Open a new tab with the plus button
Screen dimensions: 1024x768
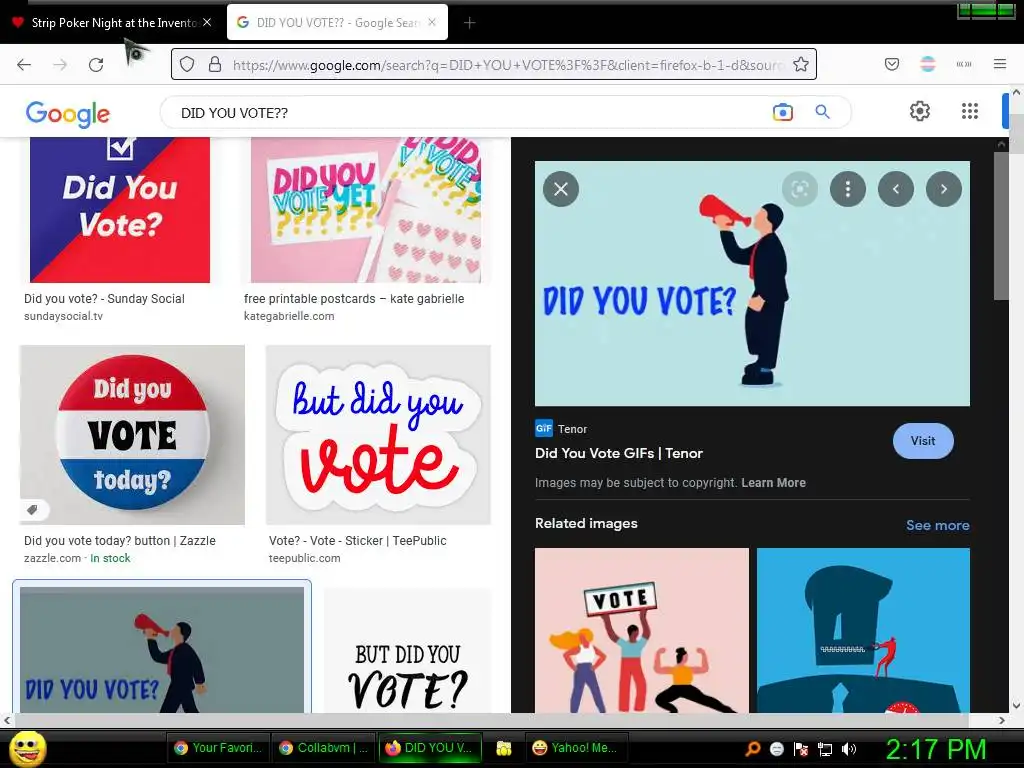point(470,23)
